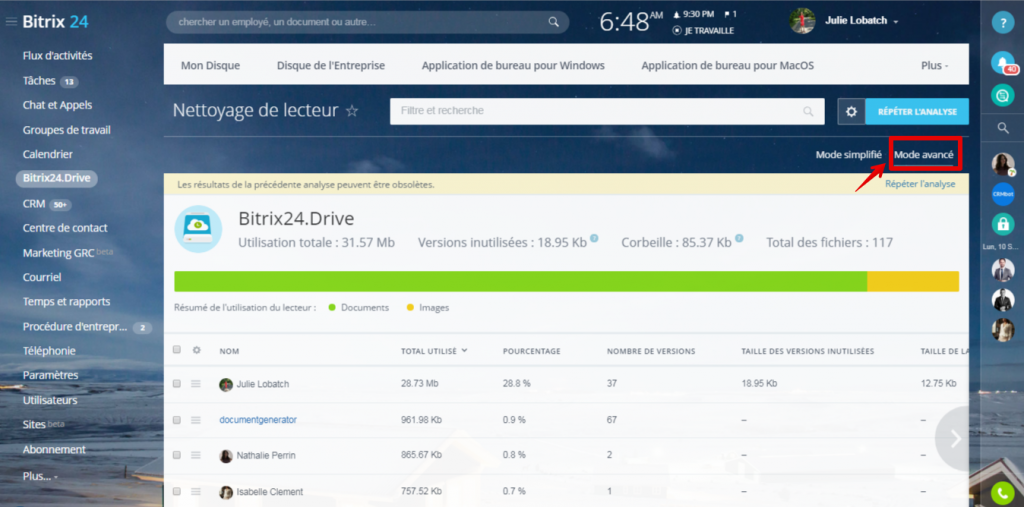Click the Je travaille status indicator
The width and height of the screenshot is (1024, 507).
[x=703, y=31]
